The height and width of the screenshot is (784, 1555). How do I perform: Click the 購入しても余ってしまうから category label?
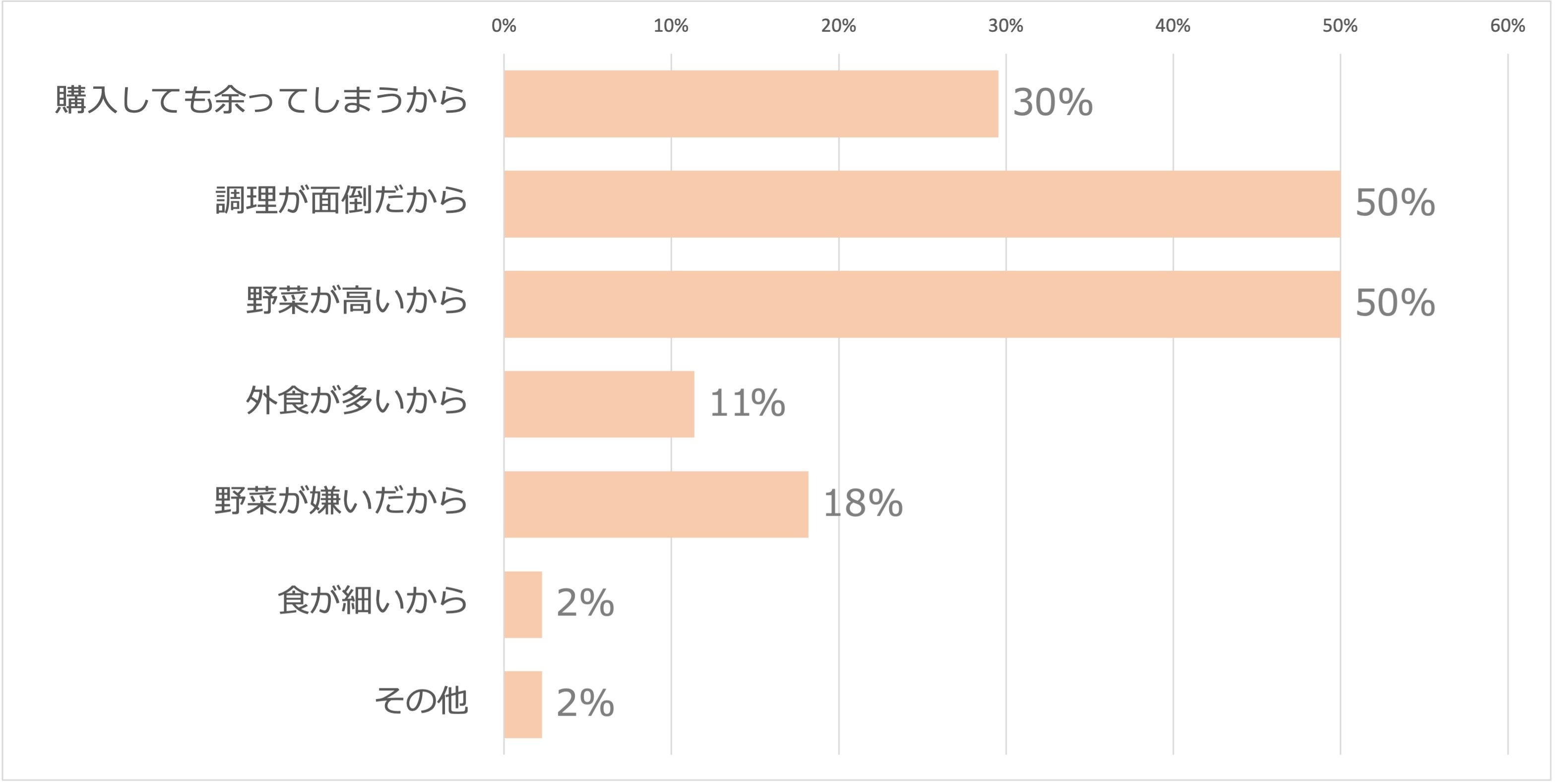[x=261, y=100]
